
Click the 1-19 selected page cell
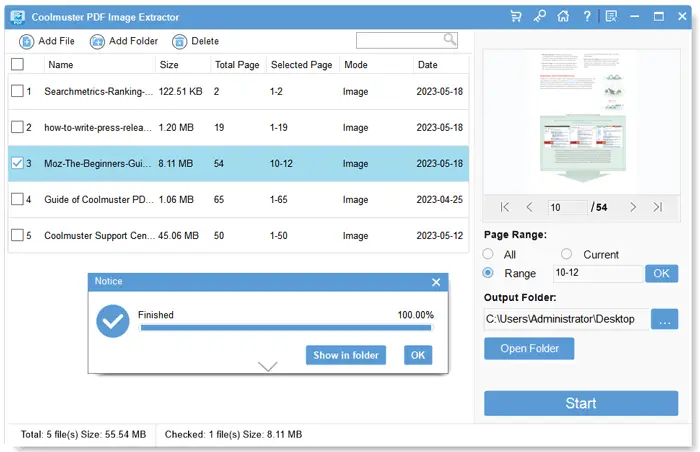pos(279,128)
